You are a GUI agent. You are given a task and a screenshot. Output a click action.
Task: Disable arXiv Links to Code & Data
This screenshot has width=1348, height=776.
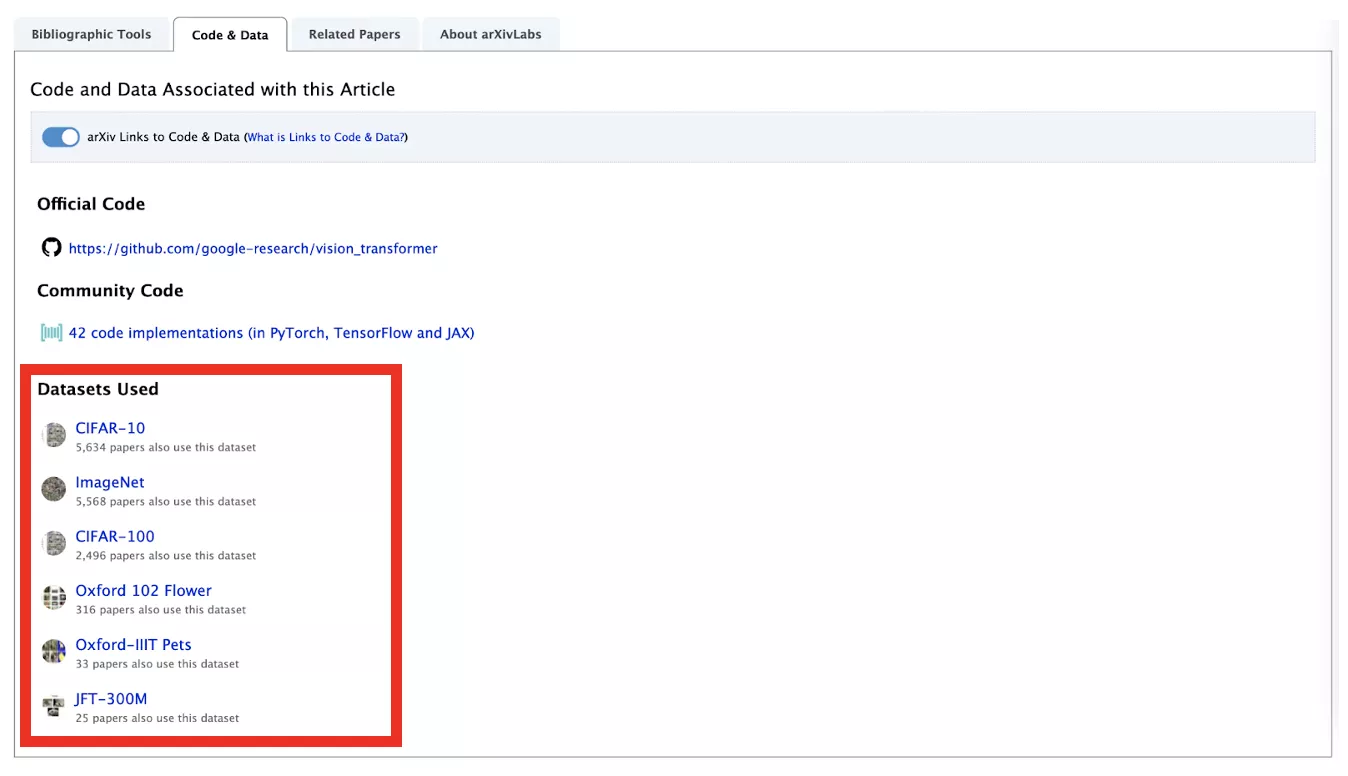pyautogui.click(x=60, y=136)
